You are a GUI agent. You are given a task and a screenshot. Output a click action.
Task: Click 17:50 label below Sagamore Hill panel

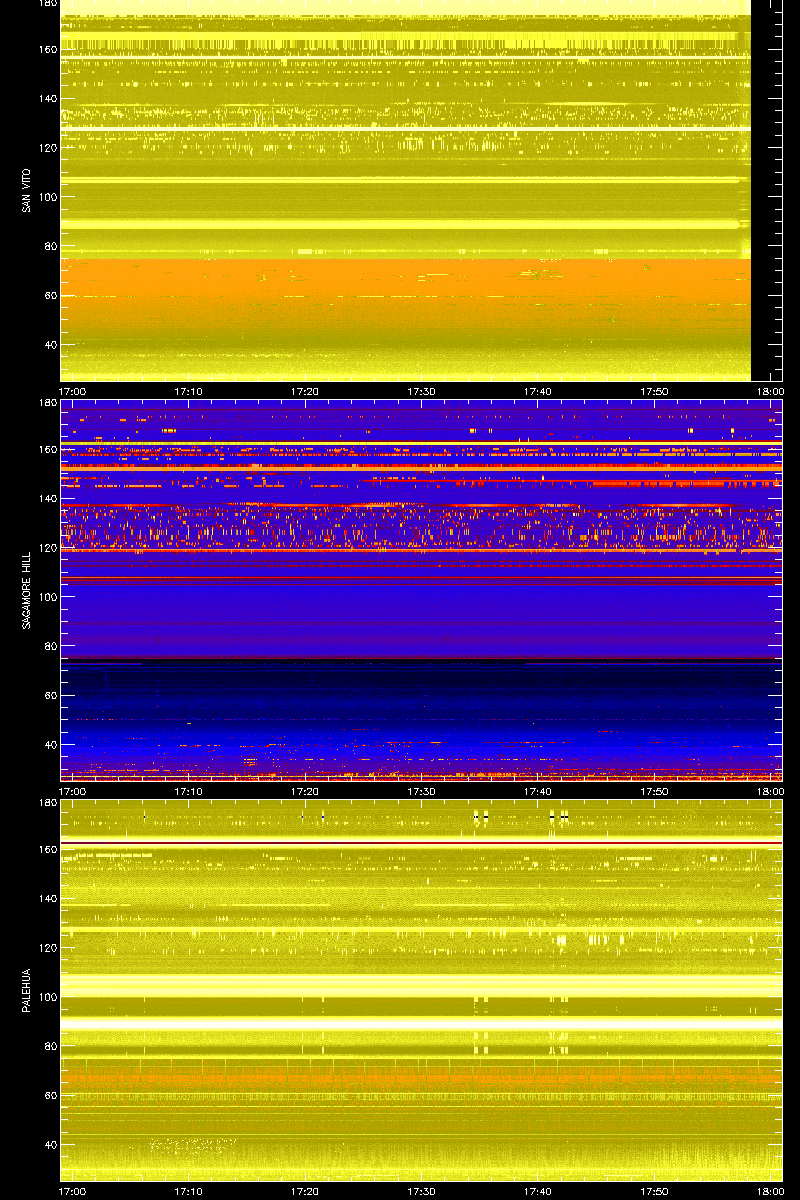655,791
